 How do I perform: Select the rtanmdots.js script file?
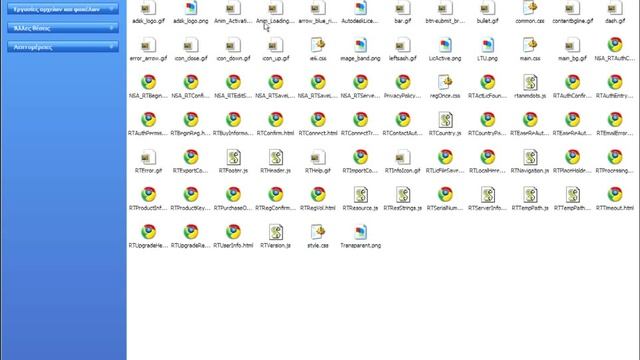click(x=530, y=82)
